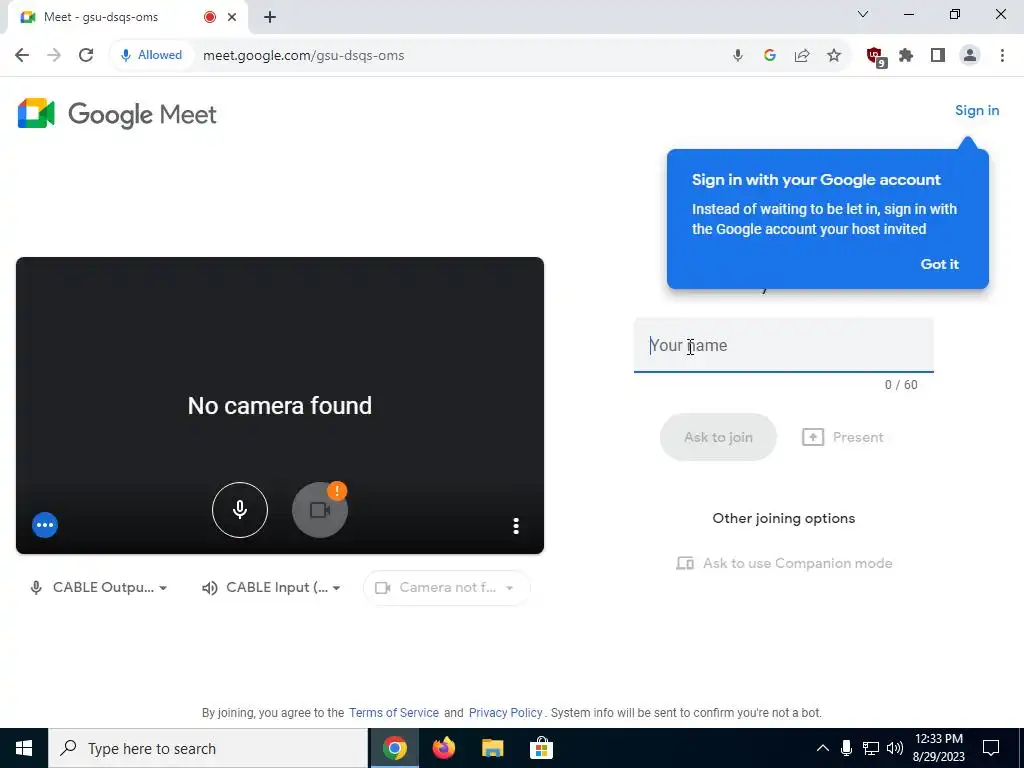Click the Sign in link
The height and width of the screenshot is (768, 1024).
(977, 110)
